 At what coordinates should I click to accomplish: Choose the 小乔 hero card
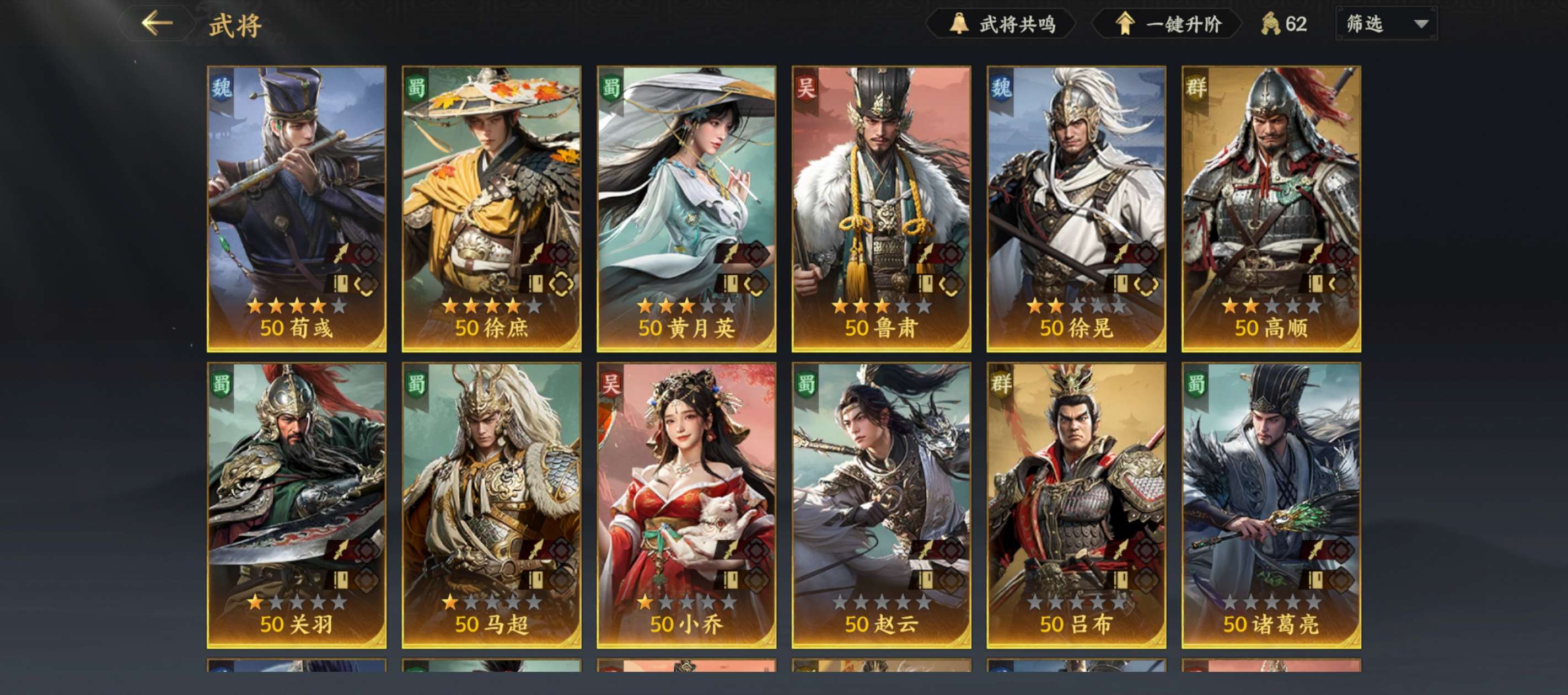[686, 506]
